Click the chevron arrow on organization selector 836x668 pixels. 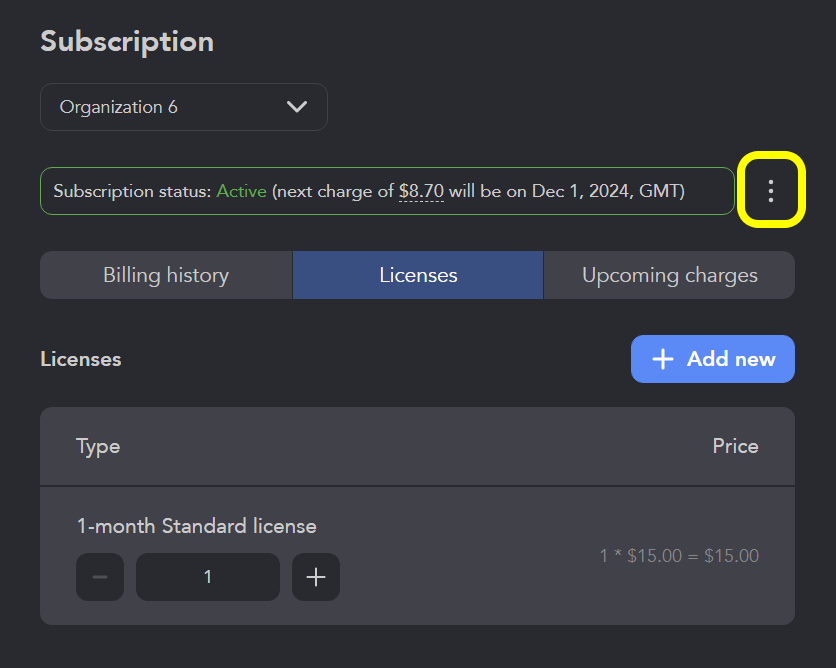click(x=297, y=106)
